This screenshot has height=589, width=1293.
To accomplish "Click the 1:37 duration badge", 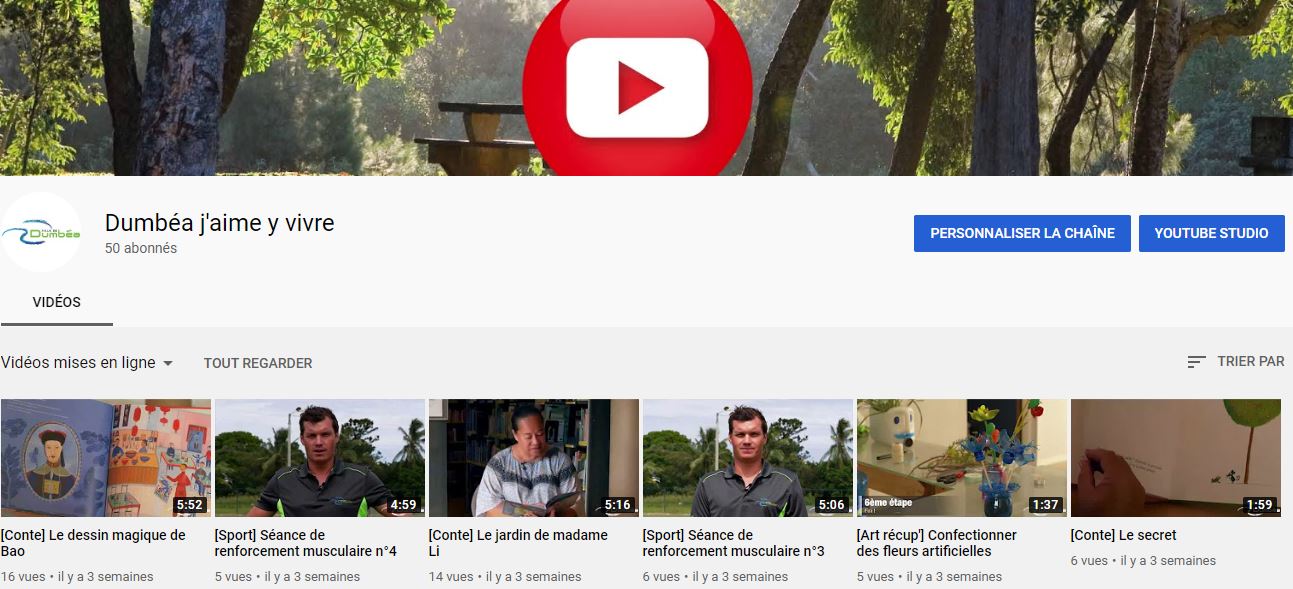I will 1046,505.
